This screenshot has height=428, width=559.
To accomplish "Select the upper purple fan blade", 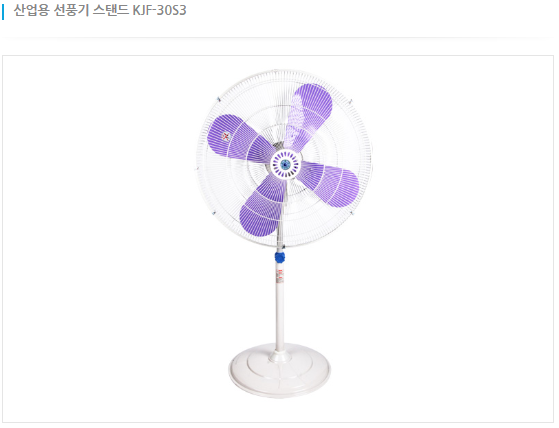I will coord(309,114).
